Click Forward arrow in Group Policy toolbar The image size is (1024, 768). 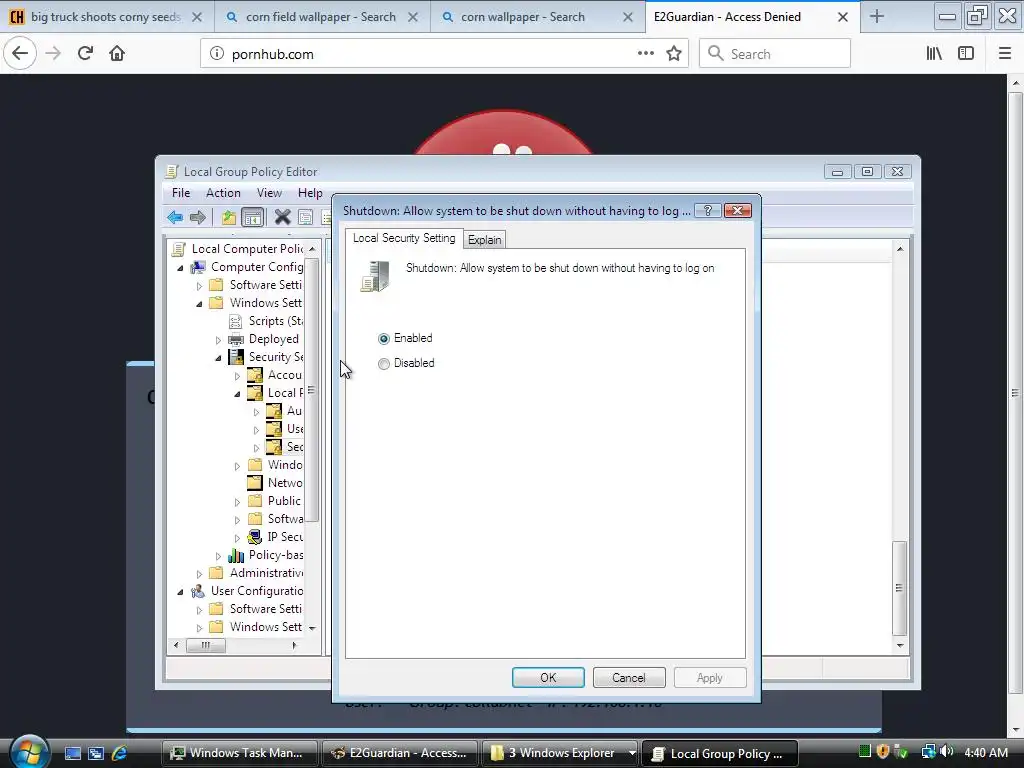197,217
